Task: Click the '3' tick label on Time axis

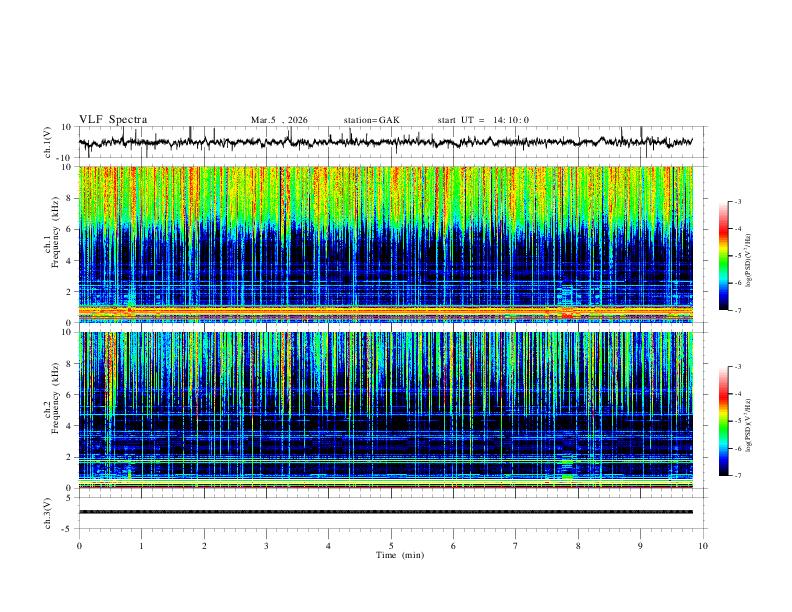Action: tap(266, 546)
